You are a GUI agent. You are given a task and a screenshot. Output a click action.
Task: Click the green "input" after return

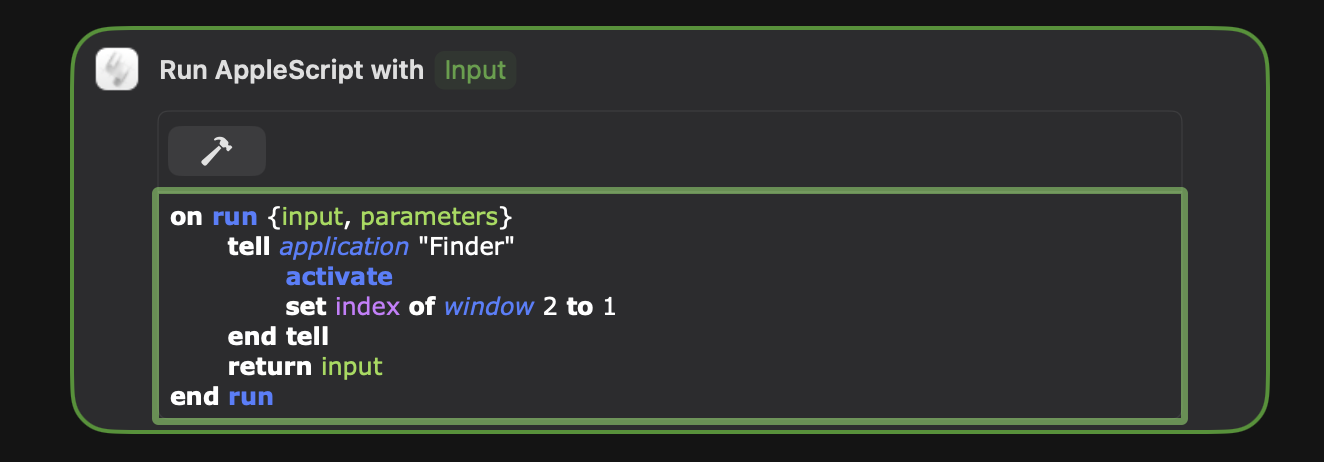(x=352, y=367)
